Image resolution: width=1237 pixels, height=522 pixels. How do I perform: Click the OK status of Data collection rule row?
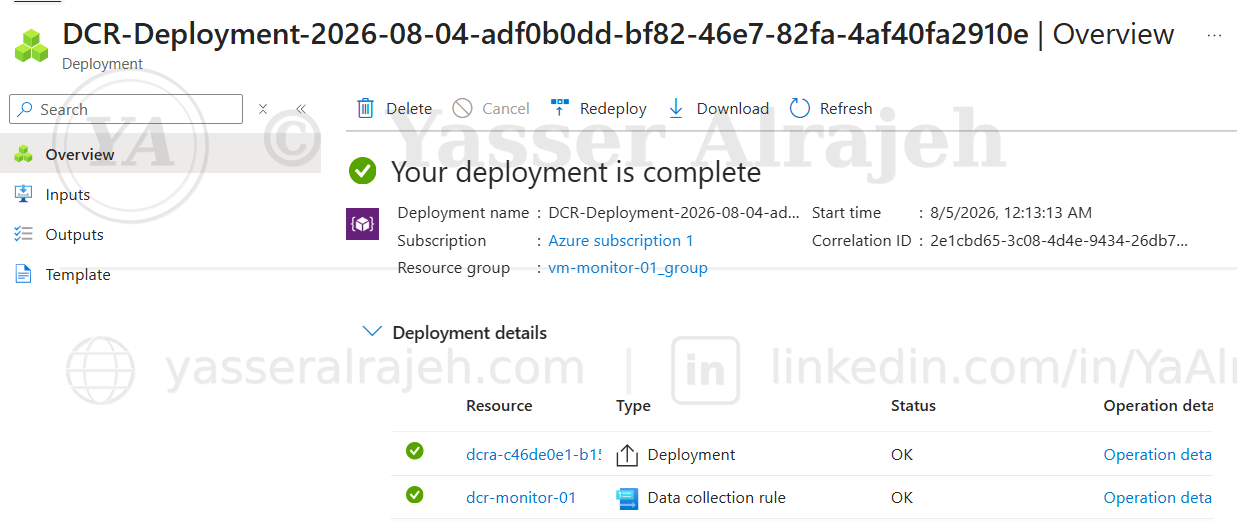(902, 497)
